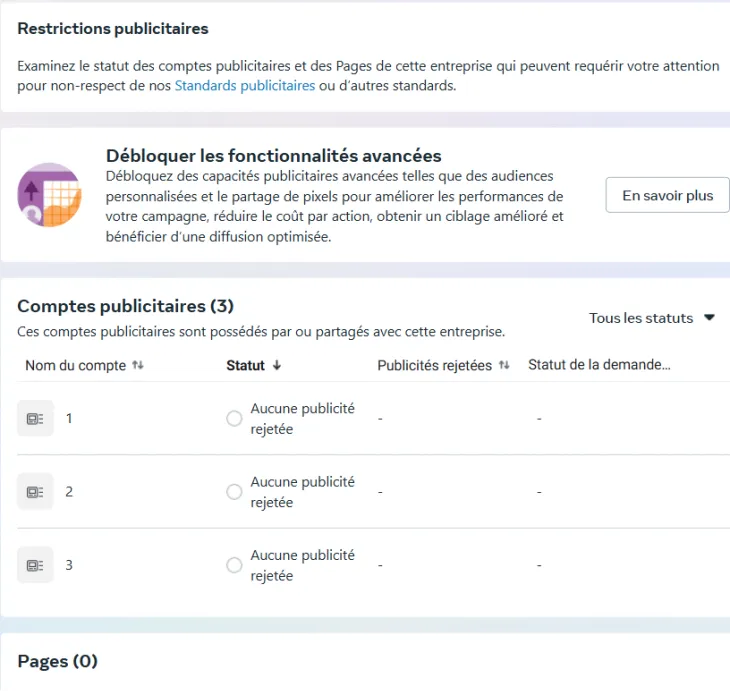Open ad account named 3
Viewport: 730px width, 695px height.
tap(69, 565)
